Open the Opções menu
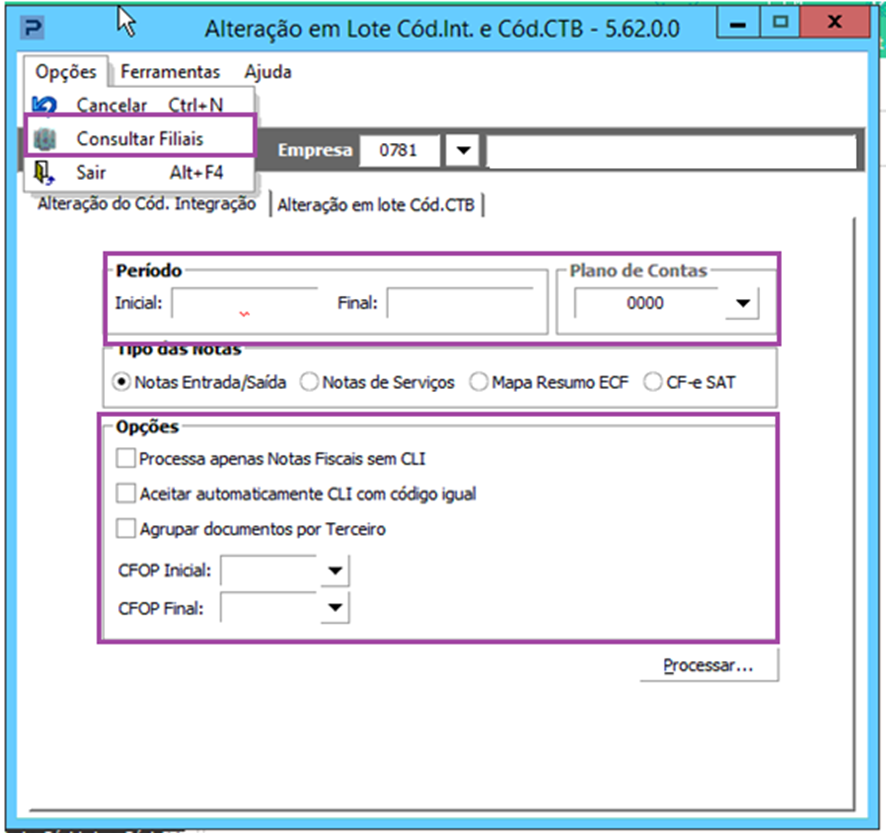The image size is (886, 833). pyautogui.click(x=66, y=72)
